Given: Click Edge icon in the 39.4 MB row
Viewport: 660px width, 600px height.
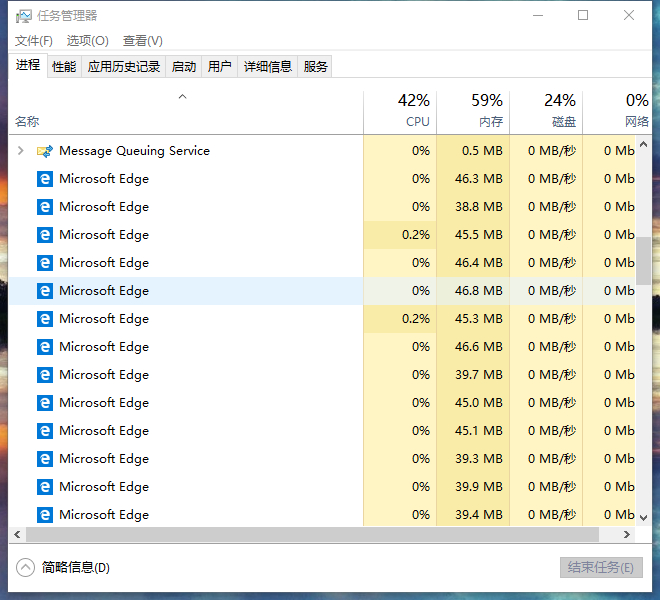Looking at the screenshot, I should [45, 515].
